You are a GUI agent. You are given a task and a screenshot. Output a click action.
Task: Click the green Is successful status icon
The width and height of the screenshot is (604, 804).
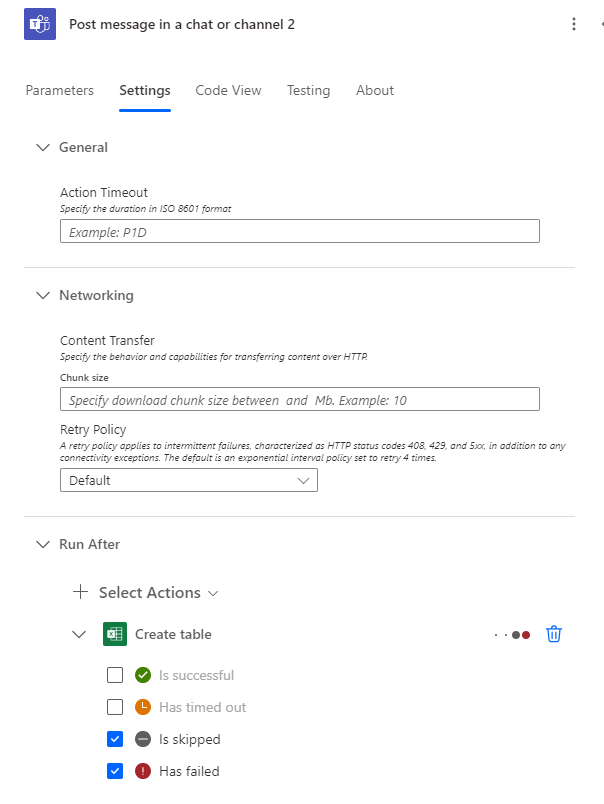click(x=143, y=675)
